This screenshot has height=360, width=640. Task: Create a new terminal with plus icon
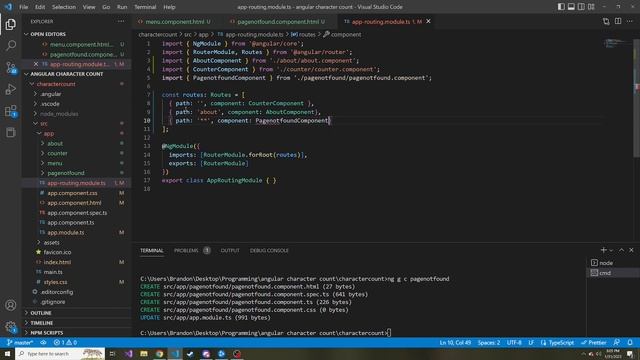pos(603,250)
